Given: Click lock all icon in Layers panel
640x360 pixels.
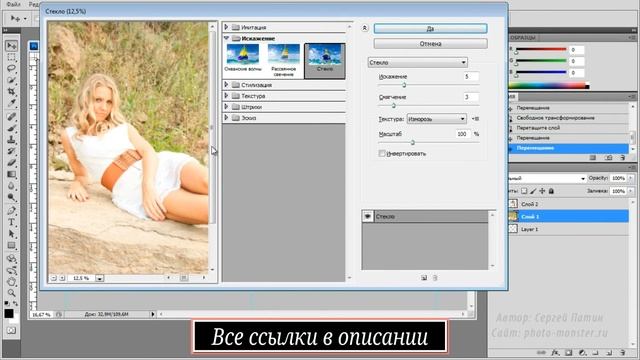Looking at the screenshot, I should pos(551,191).
